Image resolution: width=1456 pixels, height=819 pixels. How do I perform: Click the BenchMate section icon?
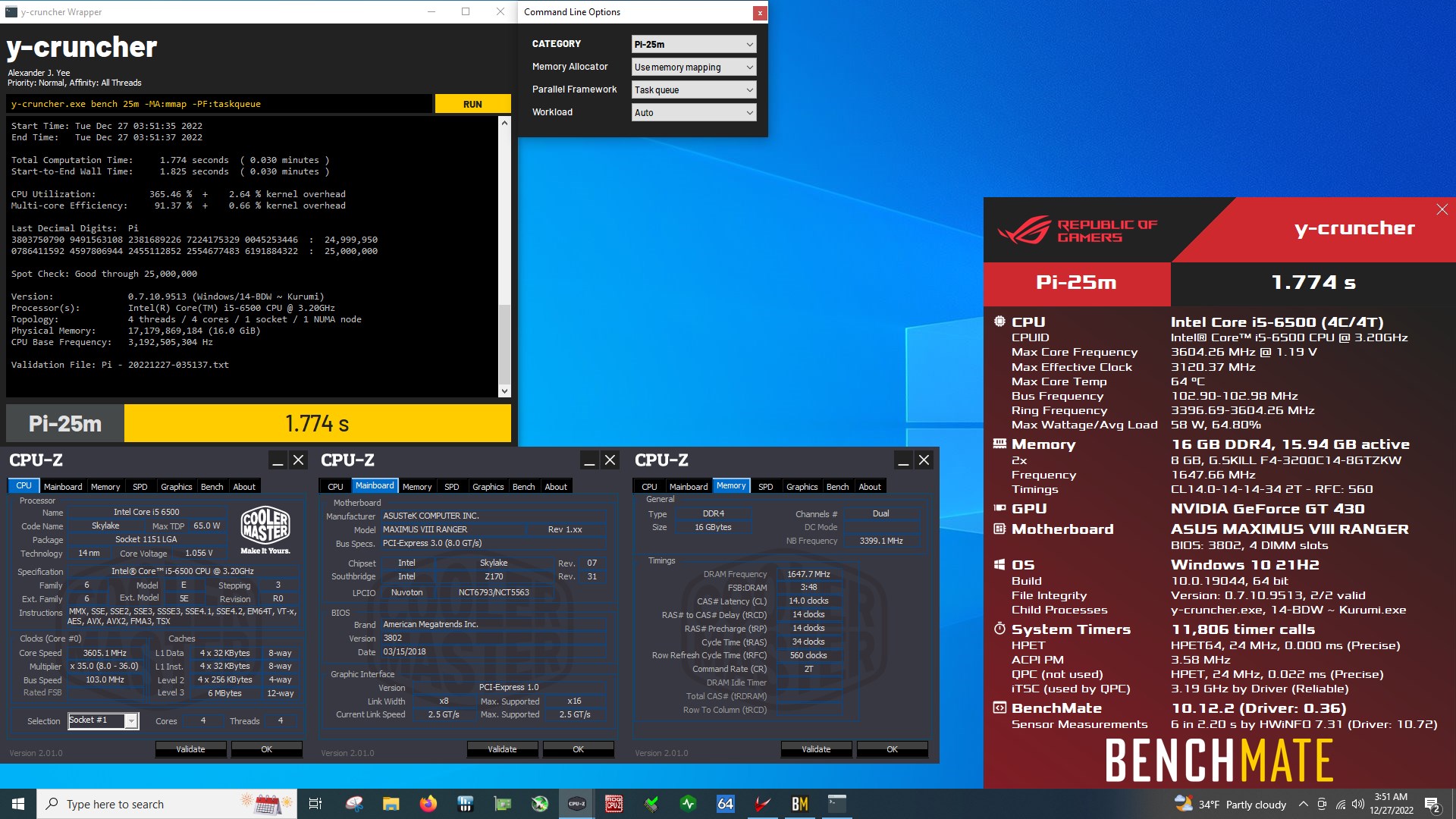[x=999, y=708]
